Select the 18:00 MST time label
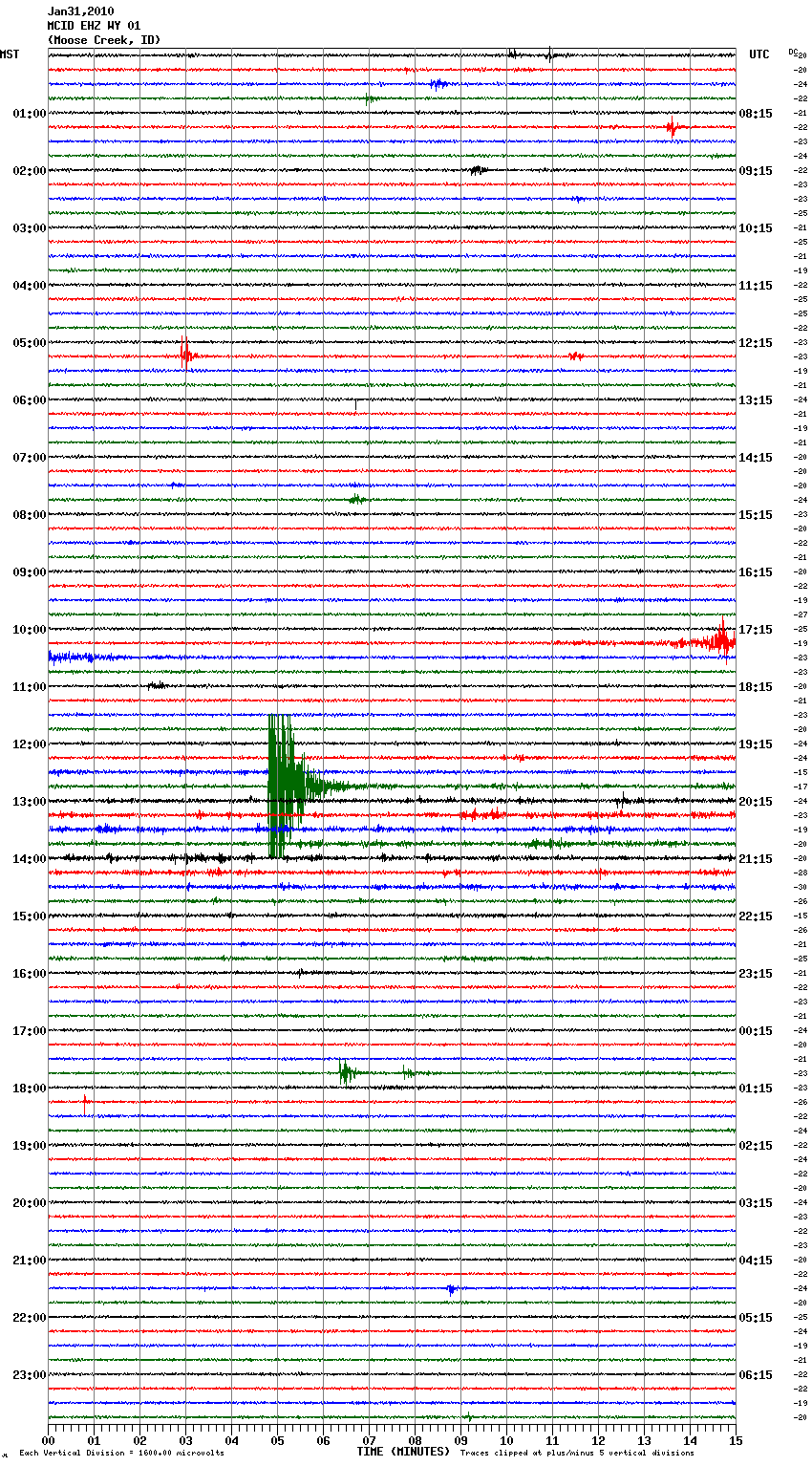The image size is (812, 1466). (x=30, y=1089)
